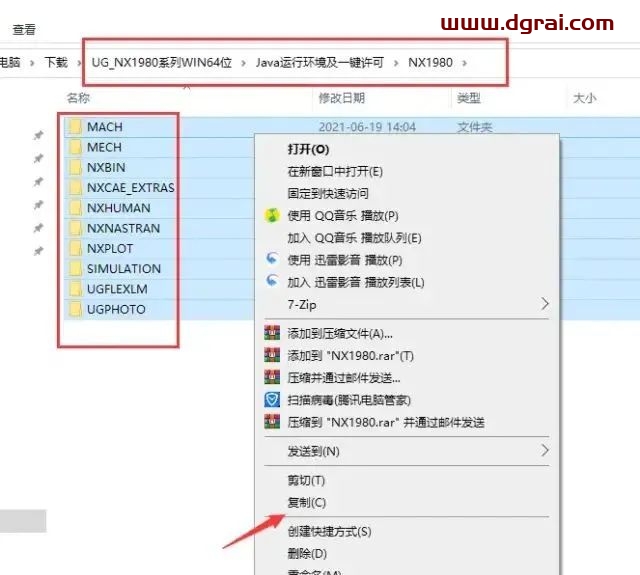
Task: Click the 文件夹 type cell for MACH
Action: click(475, 127)
